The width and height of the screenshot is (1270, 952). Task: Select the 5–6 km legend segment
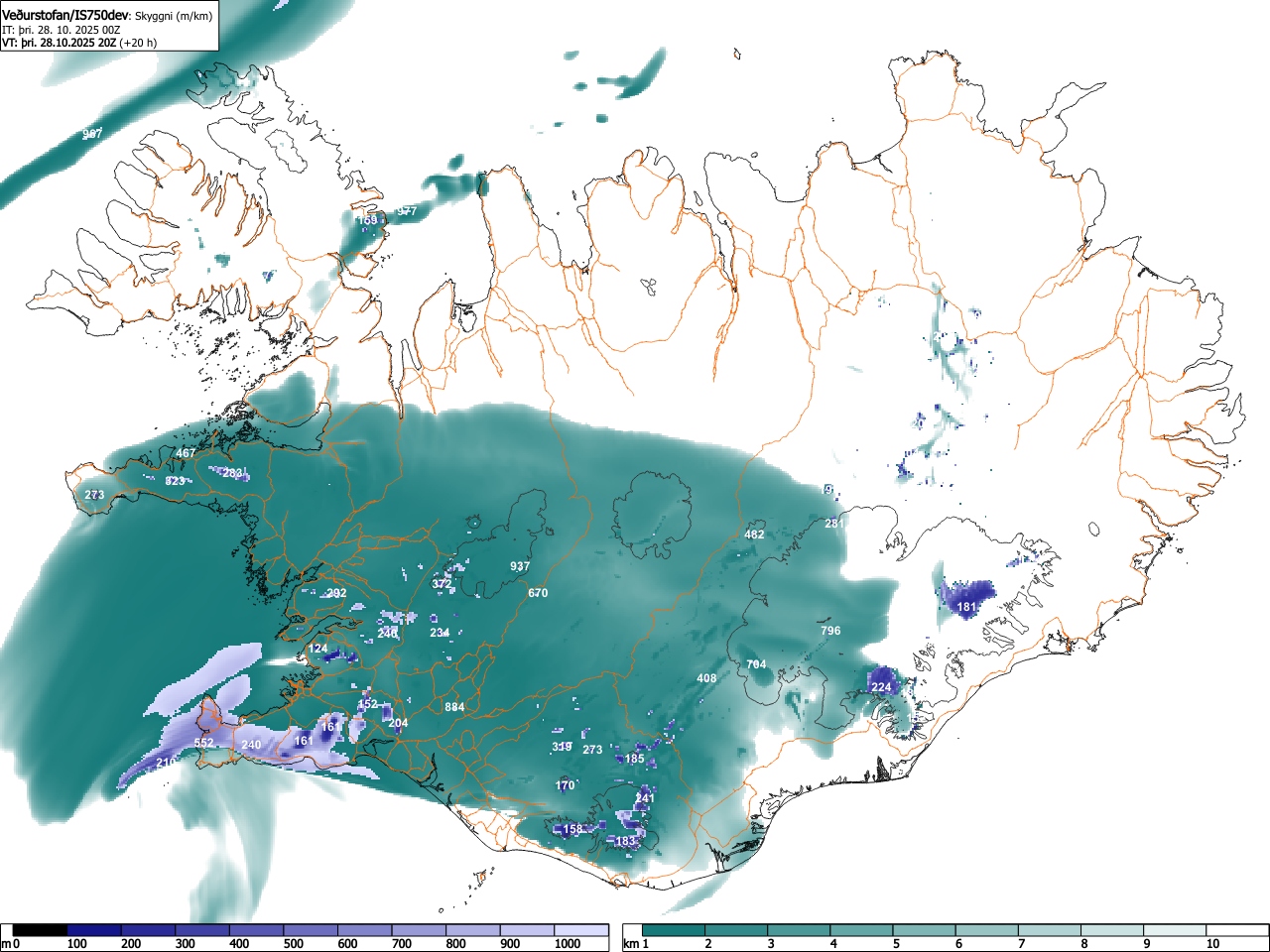pyautogui.click(x=925, y=930)
